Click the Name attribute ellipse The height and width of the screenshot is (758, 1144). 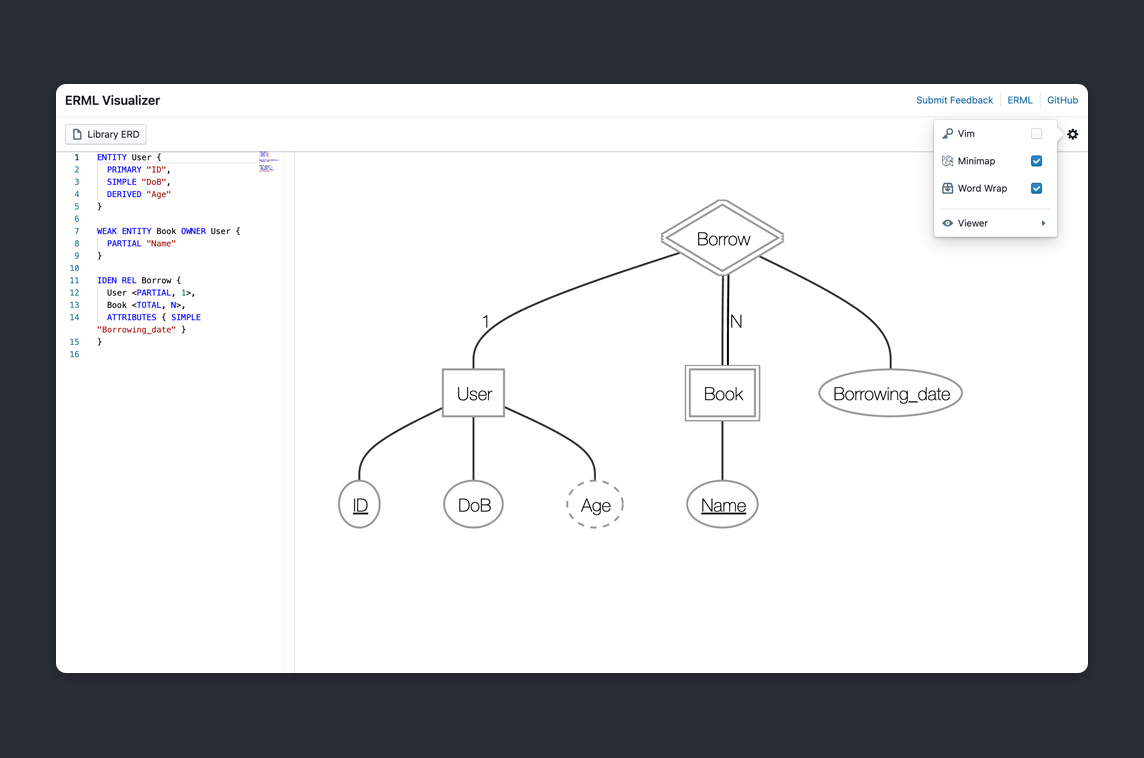click(x=722, y=505)
